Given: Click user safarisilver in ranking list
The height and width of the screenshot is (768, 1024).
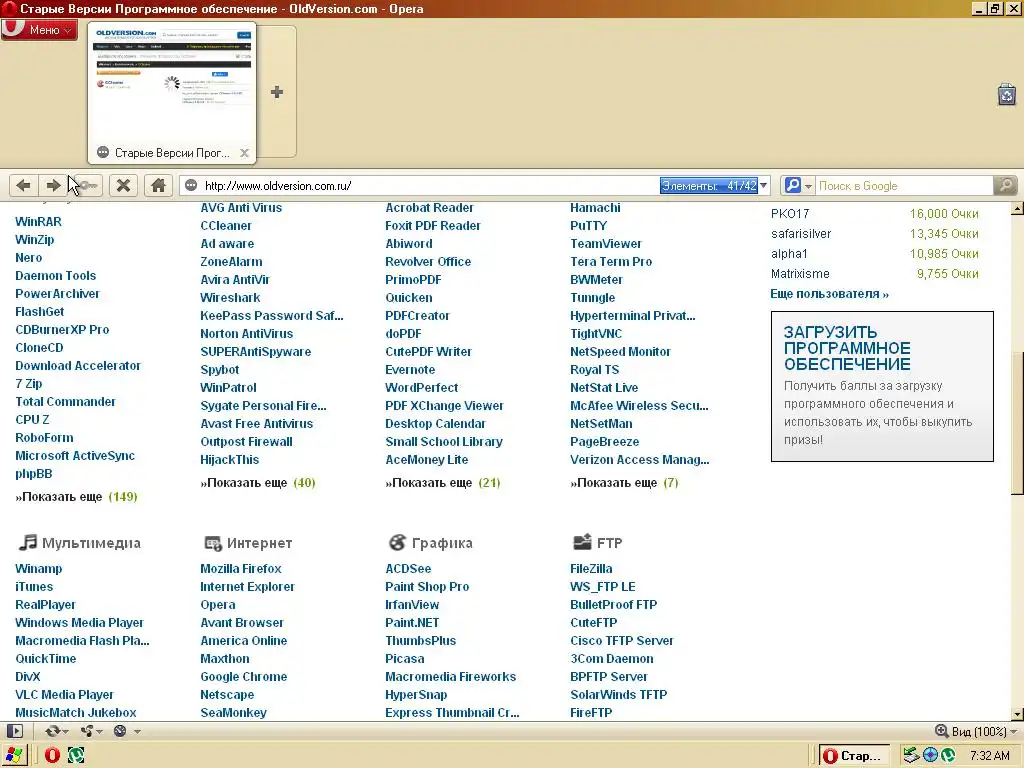Looking at the screenshot, I should click(801, 234).
